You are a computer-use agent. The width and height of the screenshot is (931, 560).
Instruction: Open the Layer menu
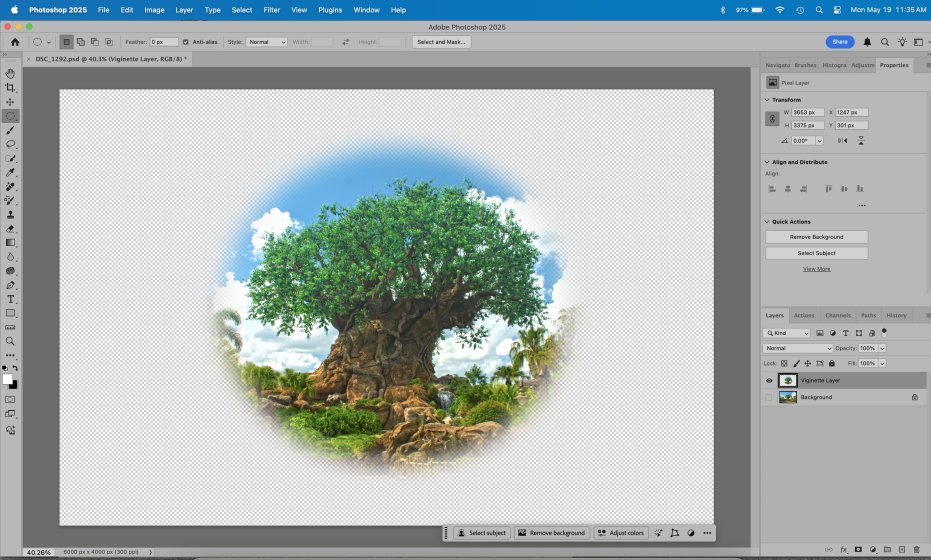tap(184, 10)
